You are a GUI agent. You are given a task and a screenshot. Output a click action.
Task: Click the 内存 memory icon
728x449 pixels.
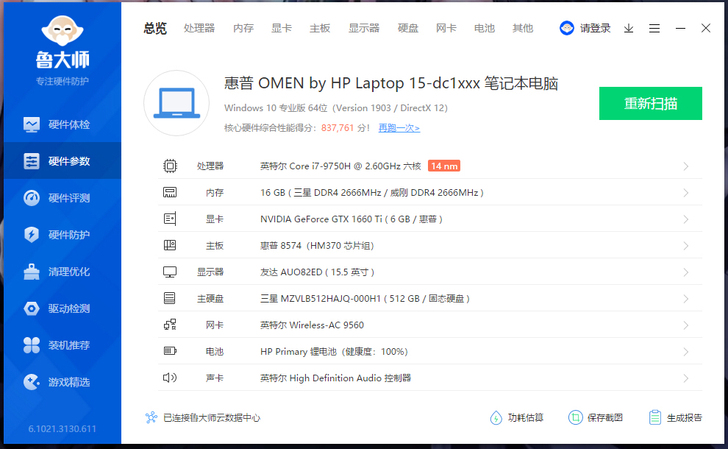click(x=170, y=192)
